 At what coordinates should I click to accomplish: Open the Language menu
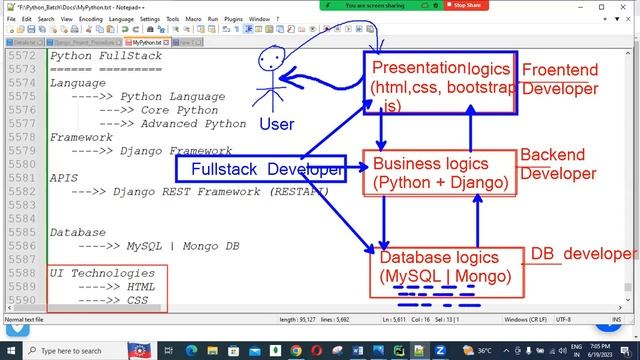tap(121, 19)
